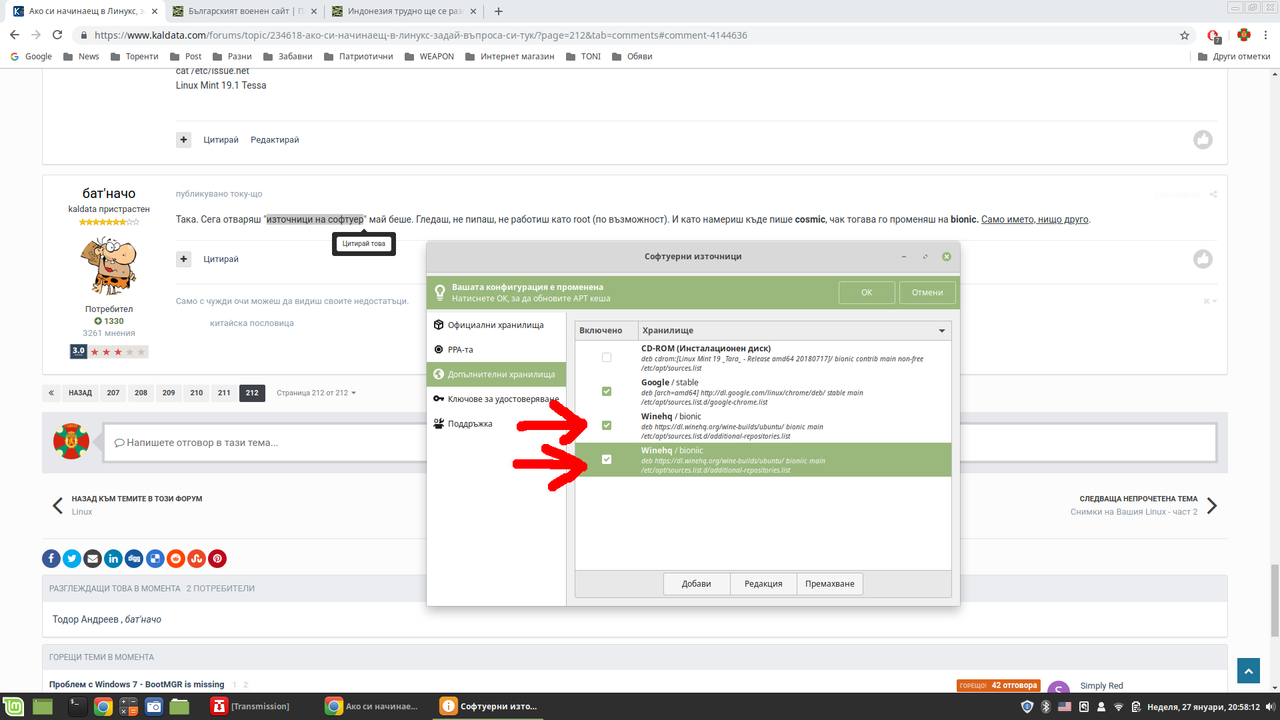Go to page 211 in pagination
The width and height of the screenshot is (1280, 720).
pyautogui.click(x=224, y=393)
